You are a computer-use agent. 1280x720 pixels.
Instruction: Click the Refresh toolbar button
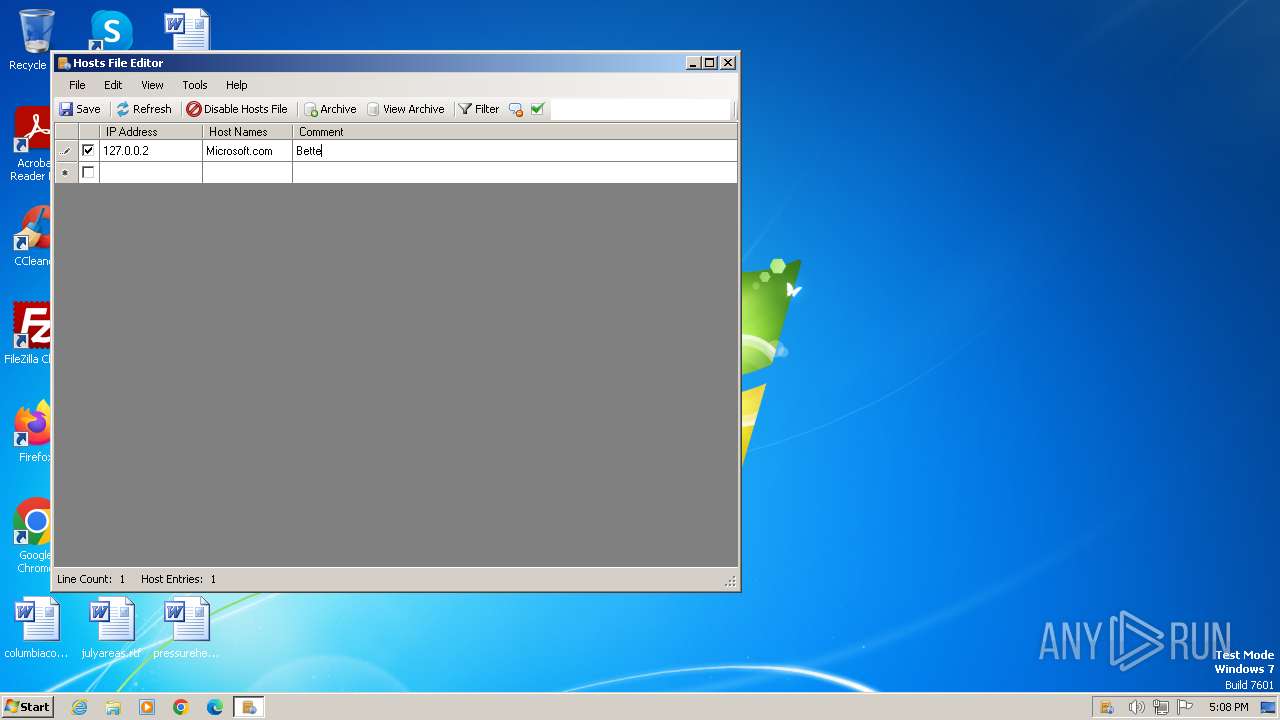pos(144,109)
